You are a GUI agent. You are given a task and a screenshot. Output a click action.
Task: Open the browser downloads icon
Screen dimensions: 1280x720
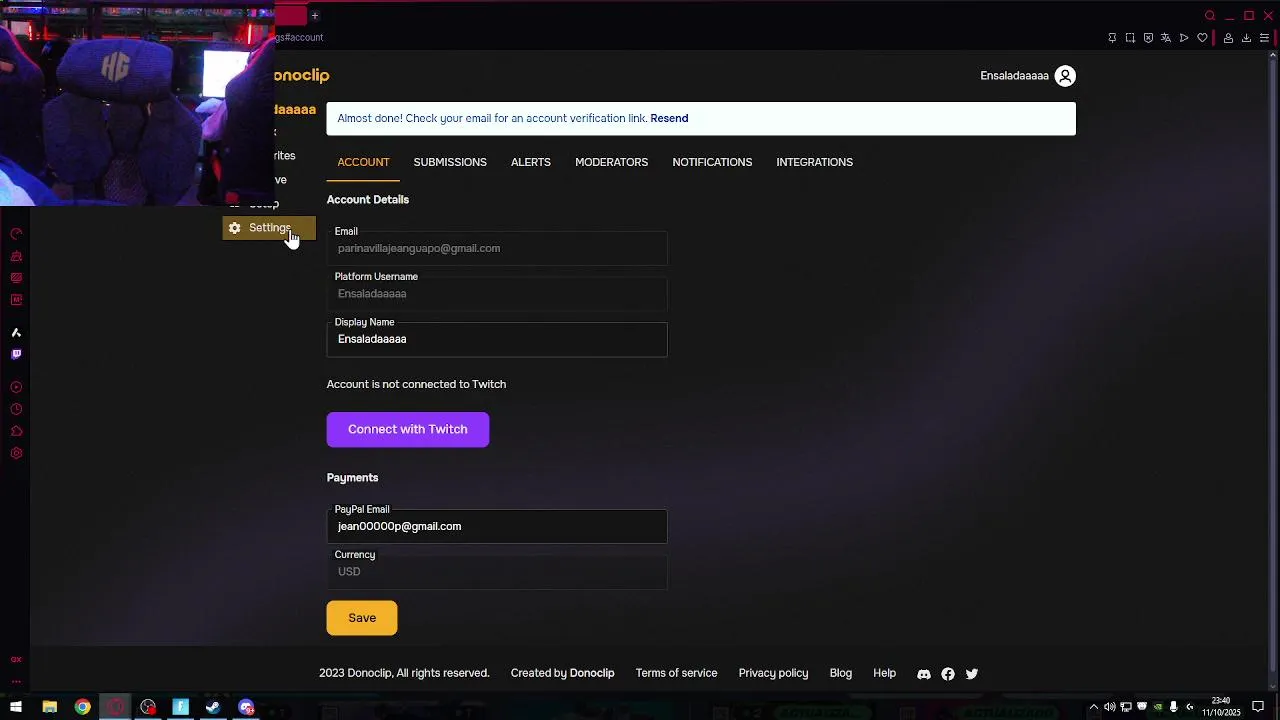coord(1246,38)
